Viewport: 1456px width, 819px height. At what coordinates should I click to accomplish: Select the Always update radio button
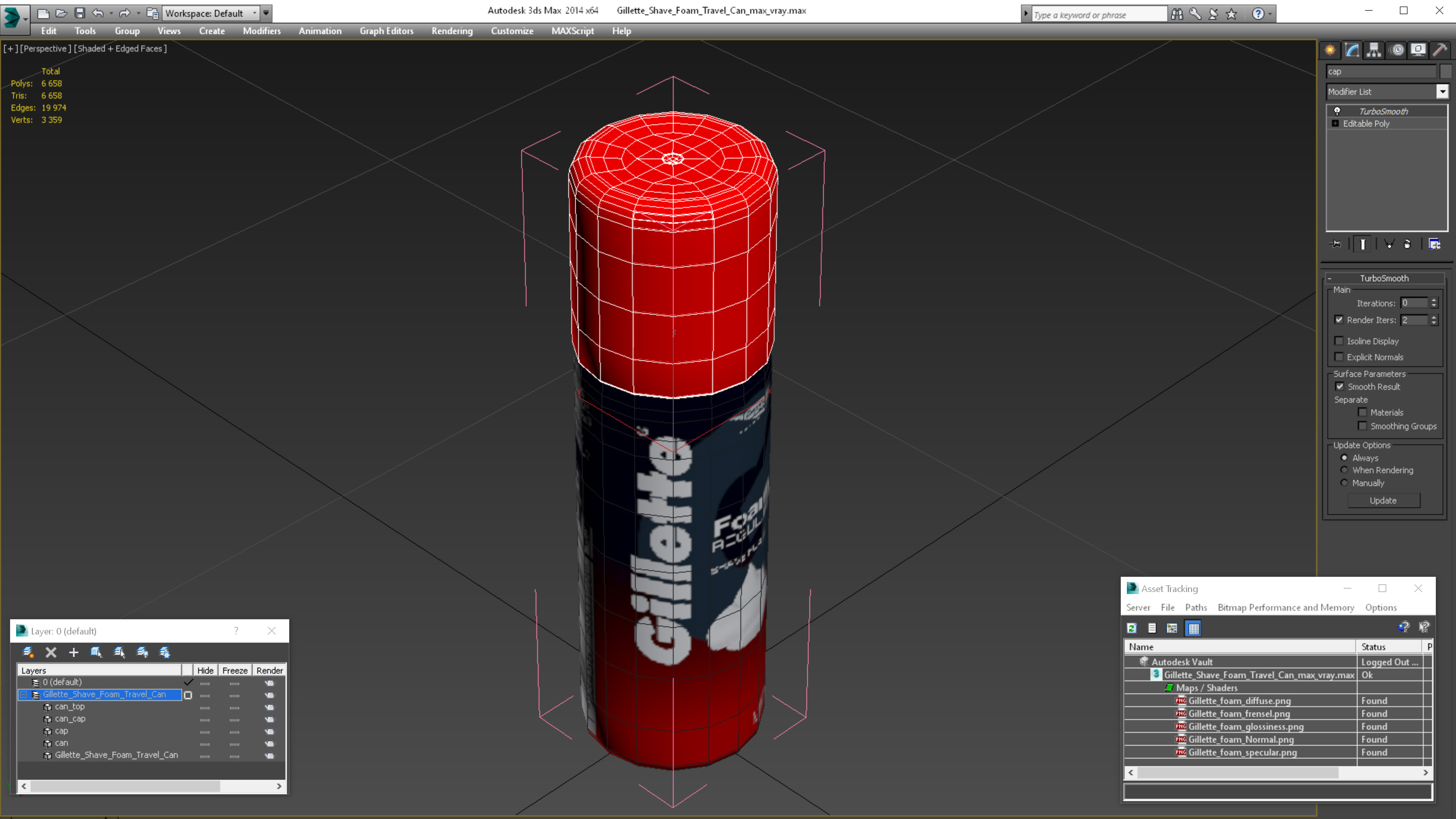pos(1345,458)
